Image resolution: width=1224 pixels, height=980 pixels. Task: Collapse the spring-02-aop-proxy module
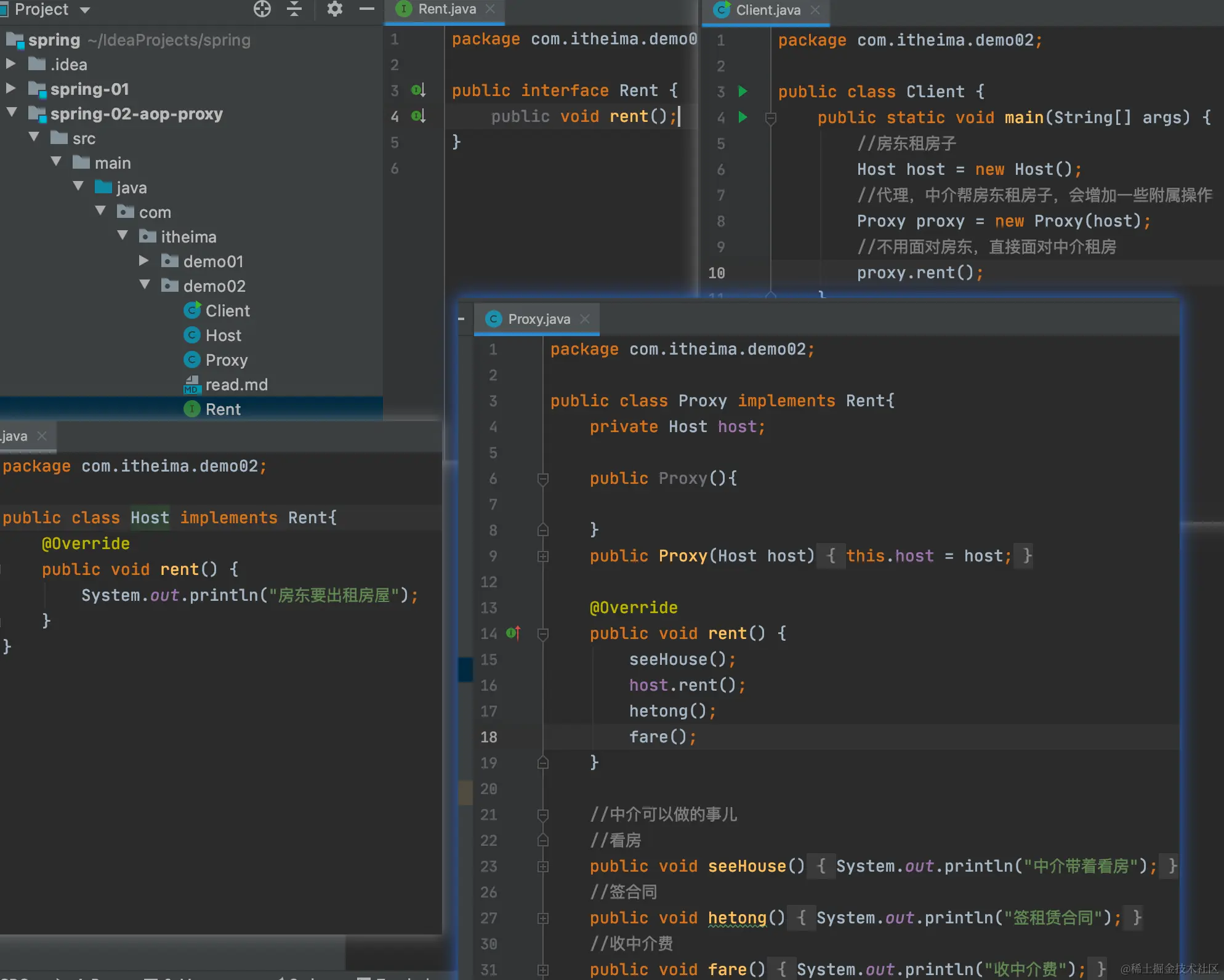11,113
